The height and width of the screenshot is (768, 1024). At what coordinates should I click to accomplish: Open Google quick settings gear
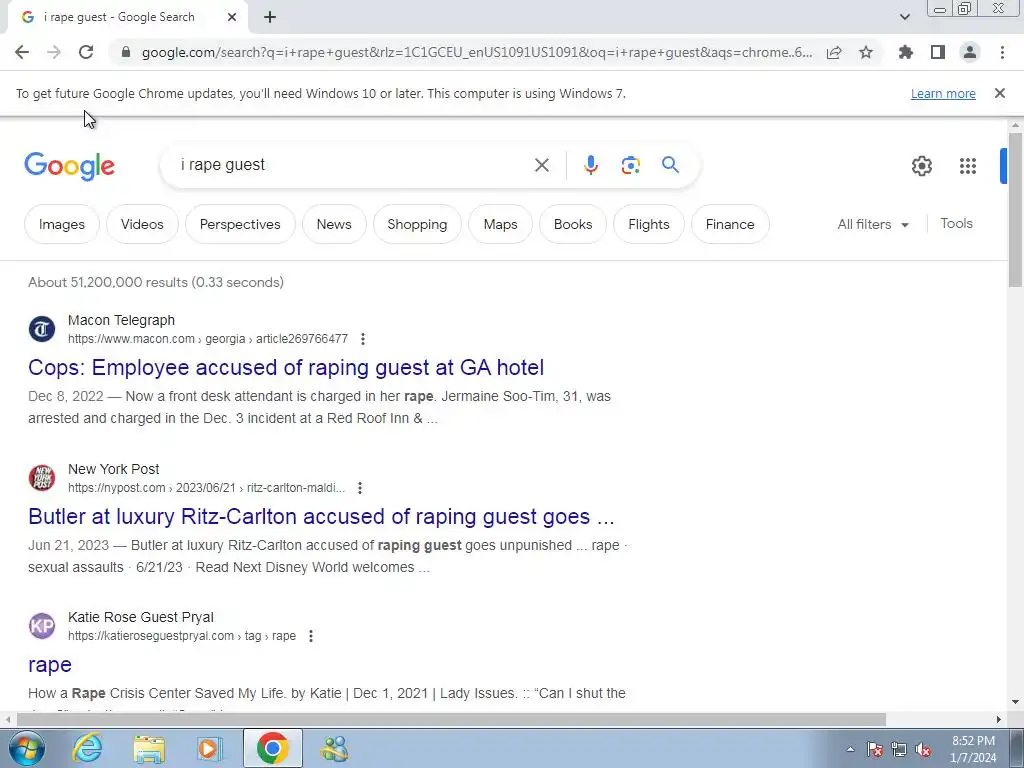coord(921,166)
